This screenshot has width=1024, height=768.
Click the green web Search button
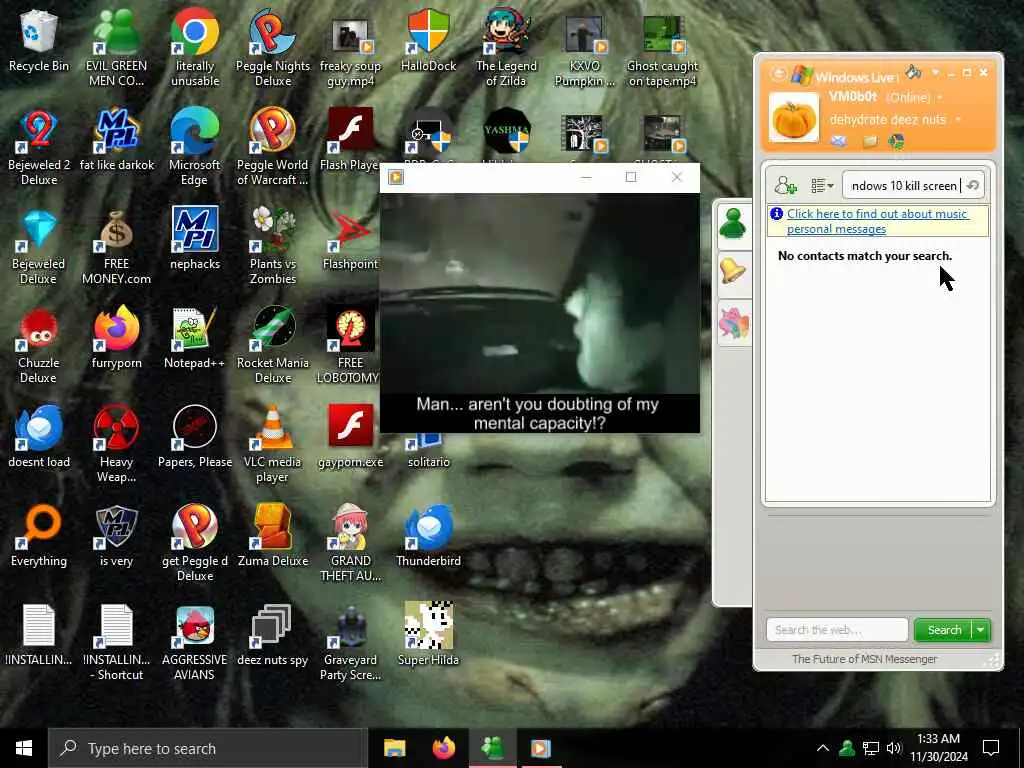[944, 630]
